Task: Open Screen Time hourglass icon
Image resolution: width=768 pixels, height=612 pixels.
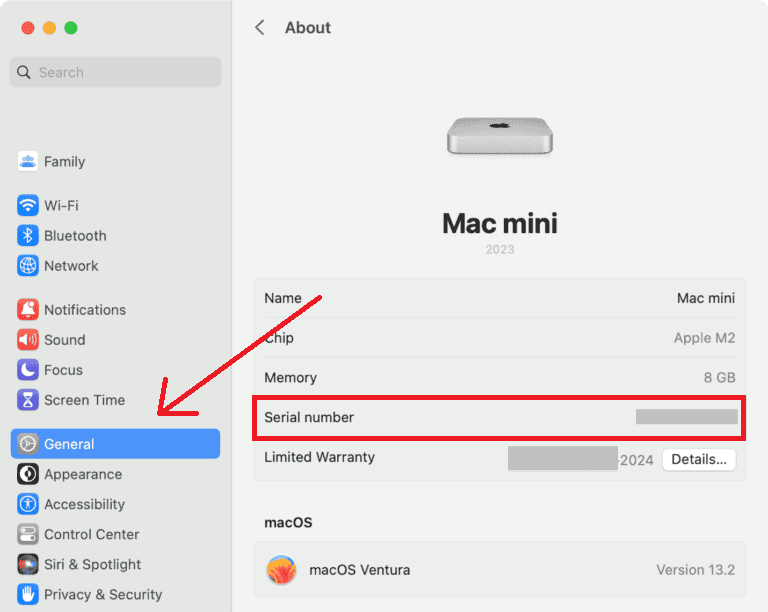Action: pos(28,400)
